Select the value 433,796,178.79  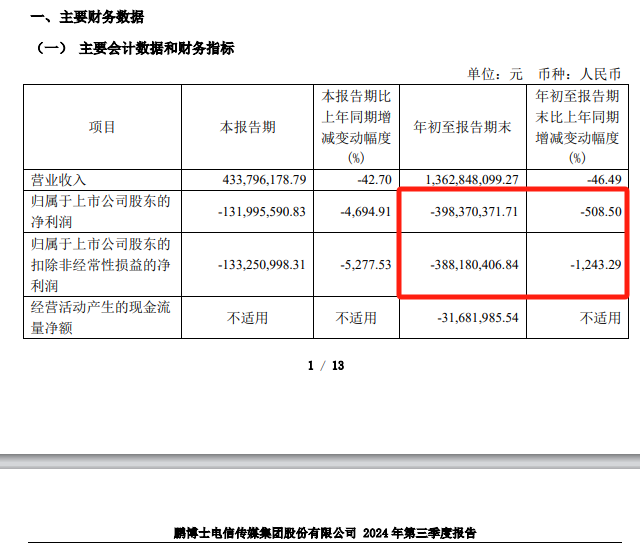coord(256,180)
